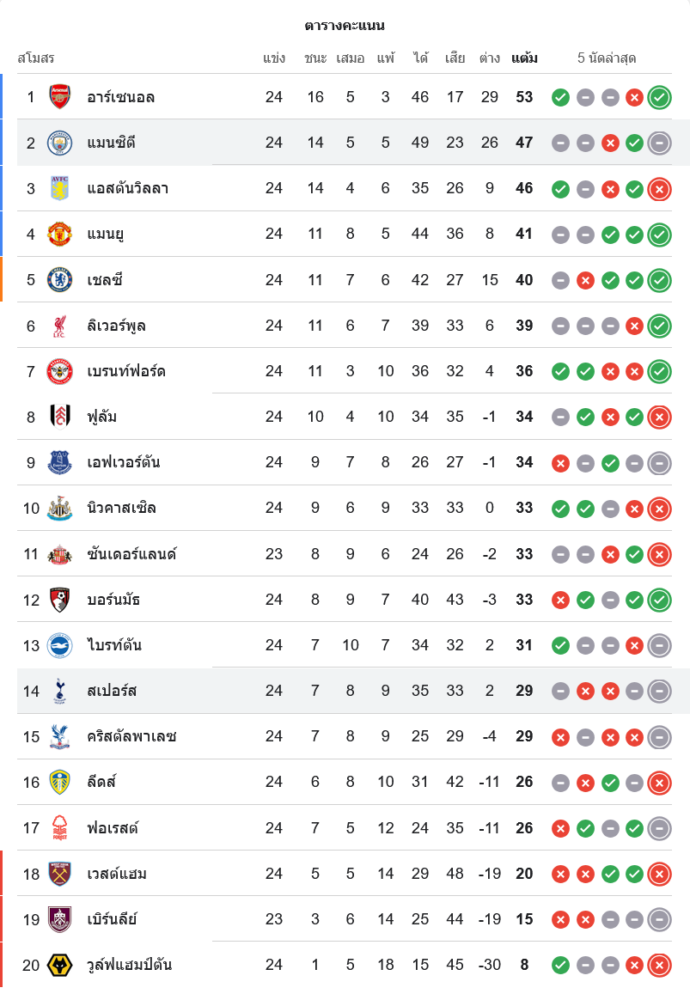
Task: Click the Liverpool crest icon
Action: point(60,326)
